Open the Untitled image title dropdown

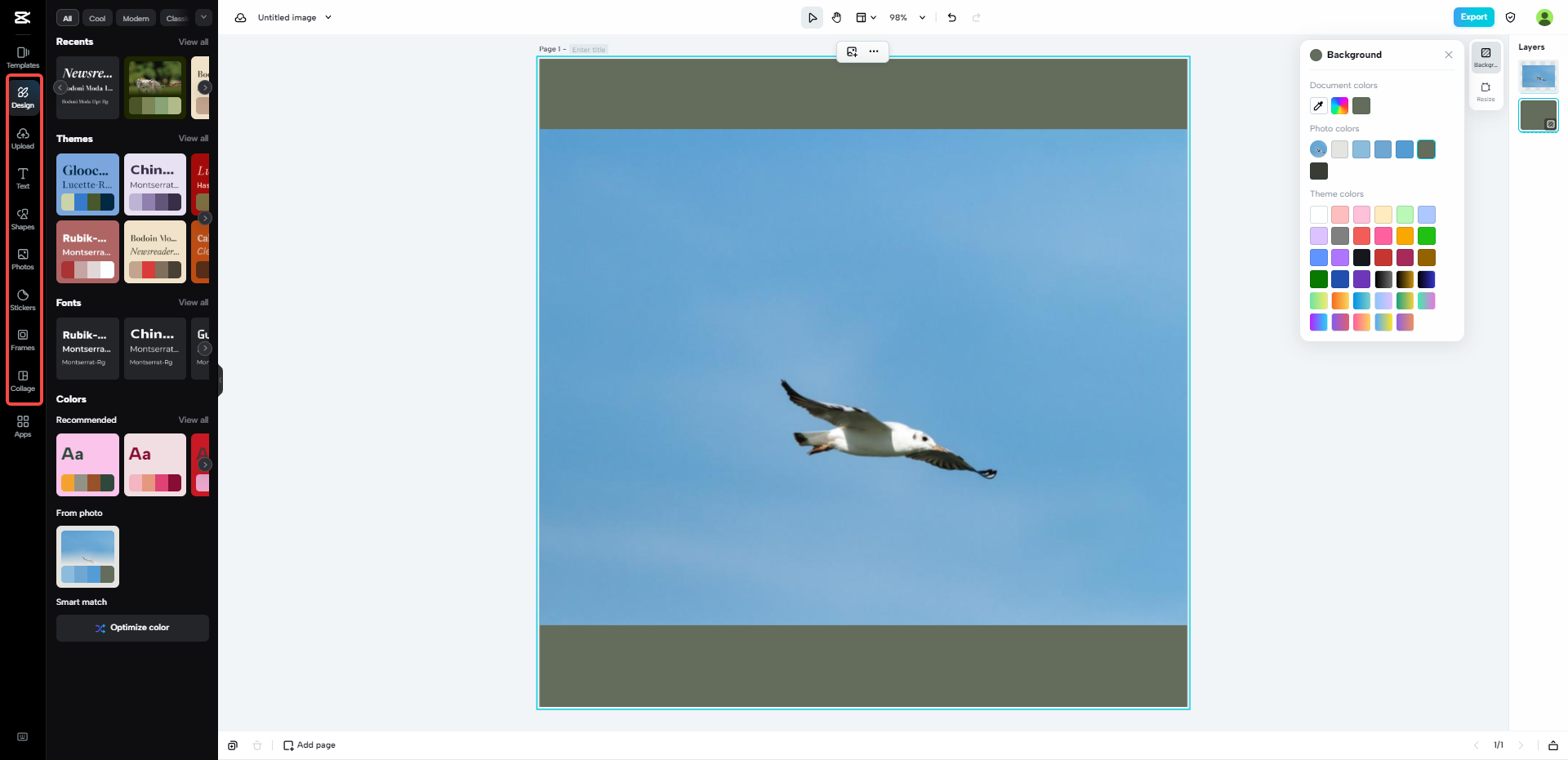[x=327, y=17]
